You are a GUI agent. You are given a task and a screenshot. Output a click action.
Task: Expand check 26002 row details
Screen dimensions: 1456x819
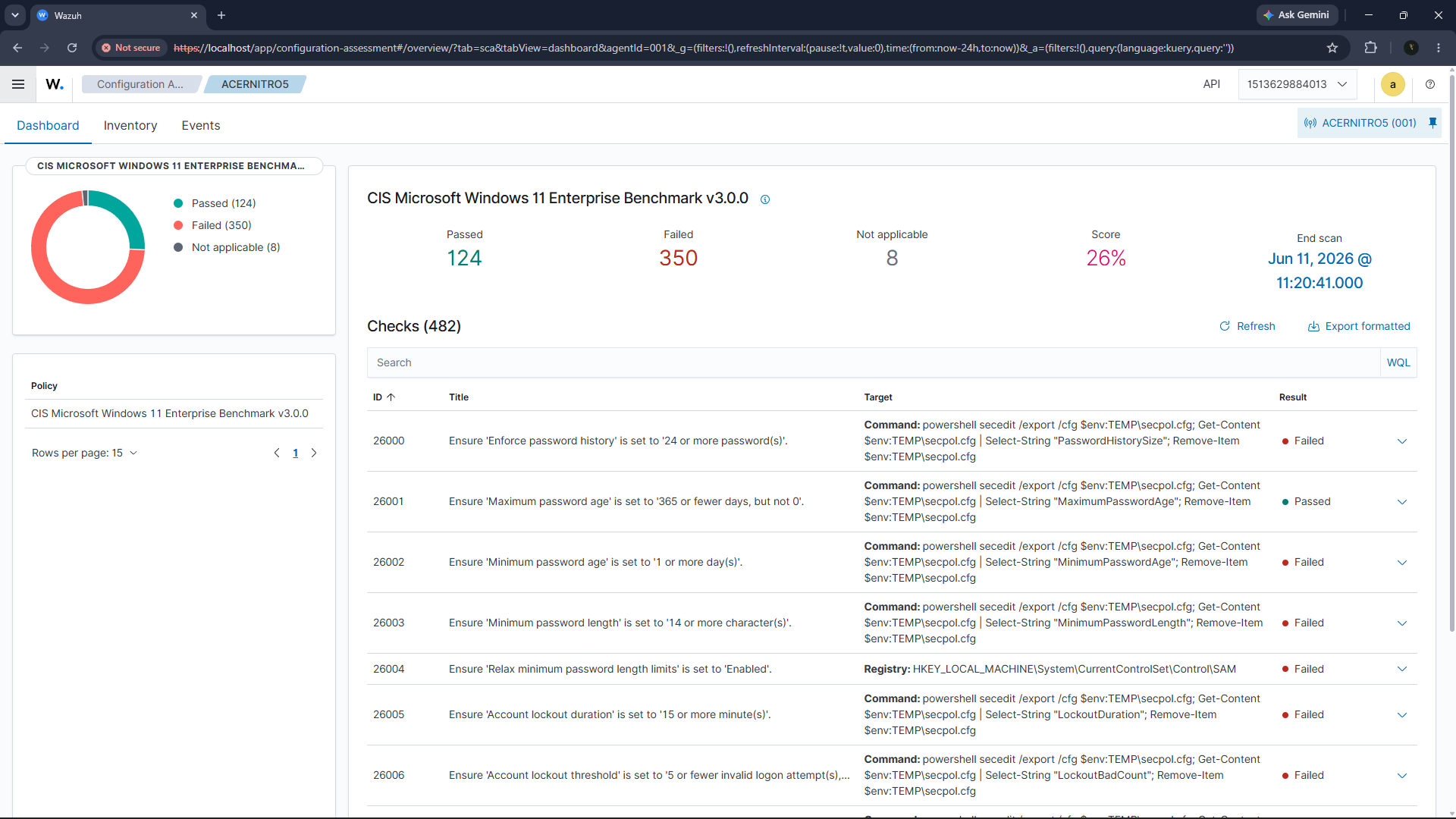[1402, 563]
